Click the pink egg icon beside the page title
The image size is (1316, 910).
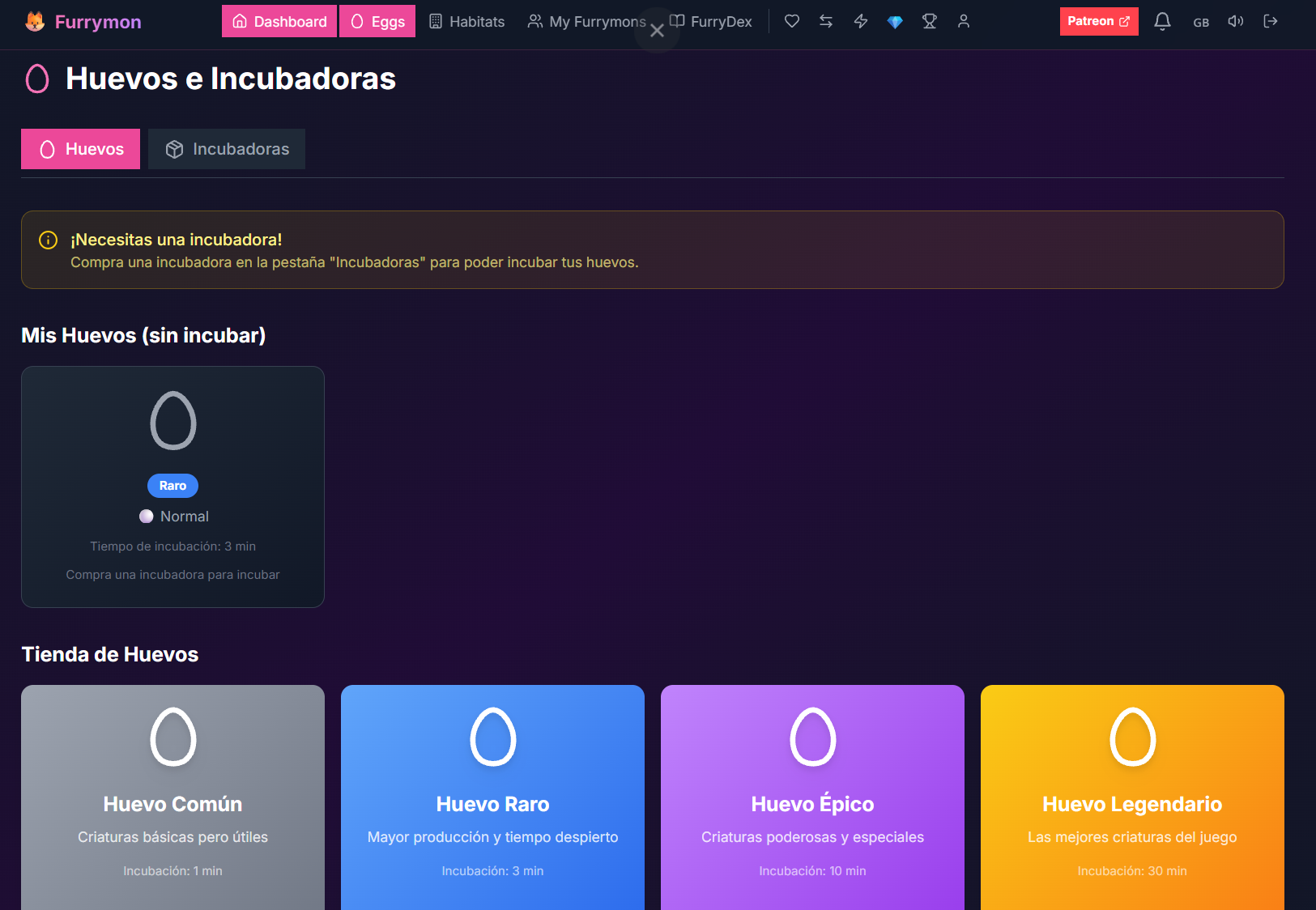coord(37,79)
